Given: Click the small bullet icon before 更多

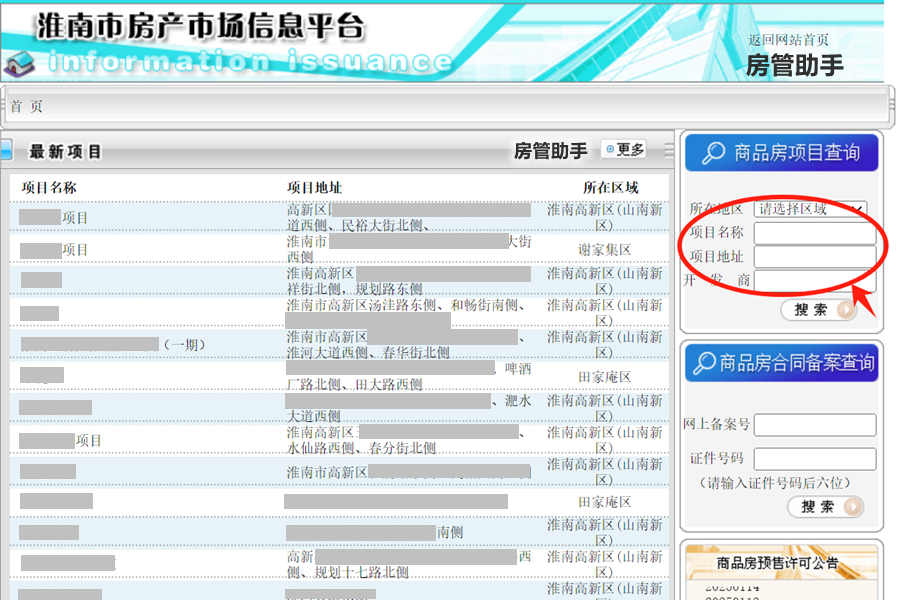Looking at the screenshot, I should 610,150.
